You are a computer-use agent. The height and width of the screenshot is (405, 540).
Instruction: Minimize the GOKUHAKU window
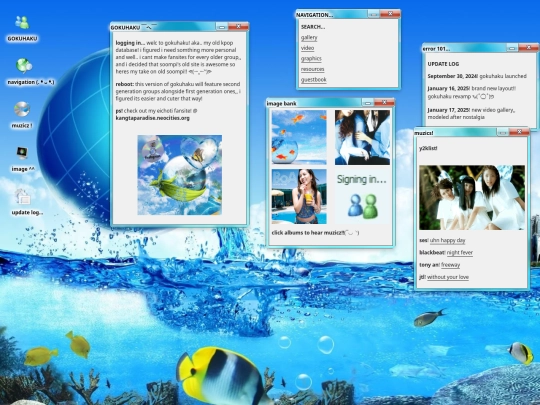pos(222,27)
